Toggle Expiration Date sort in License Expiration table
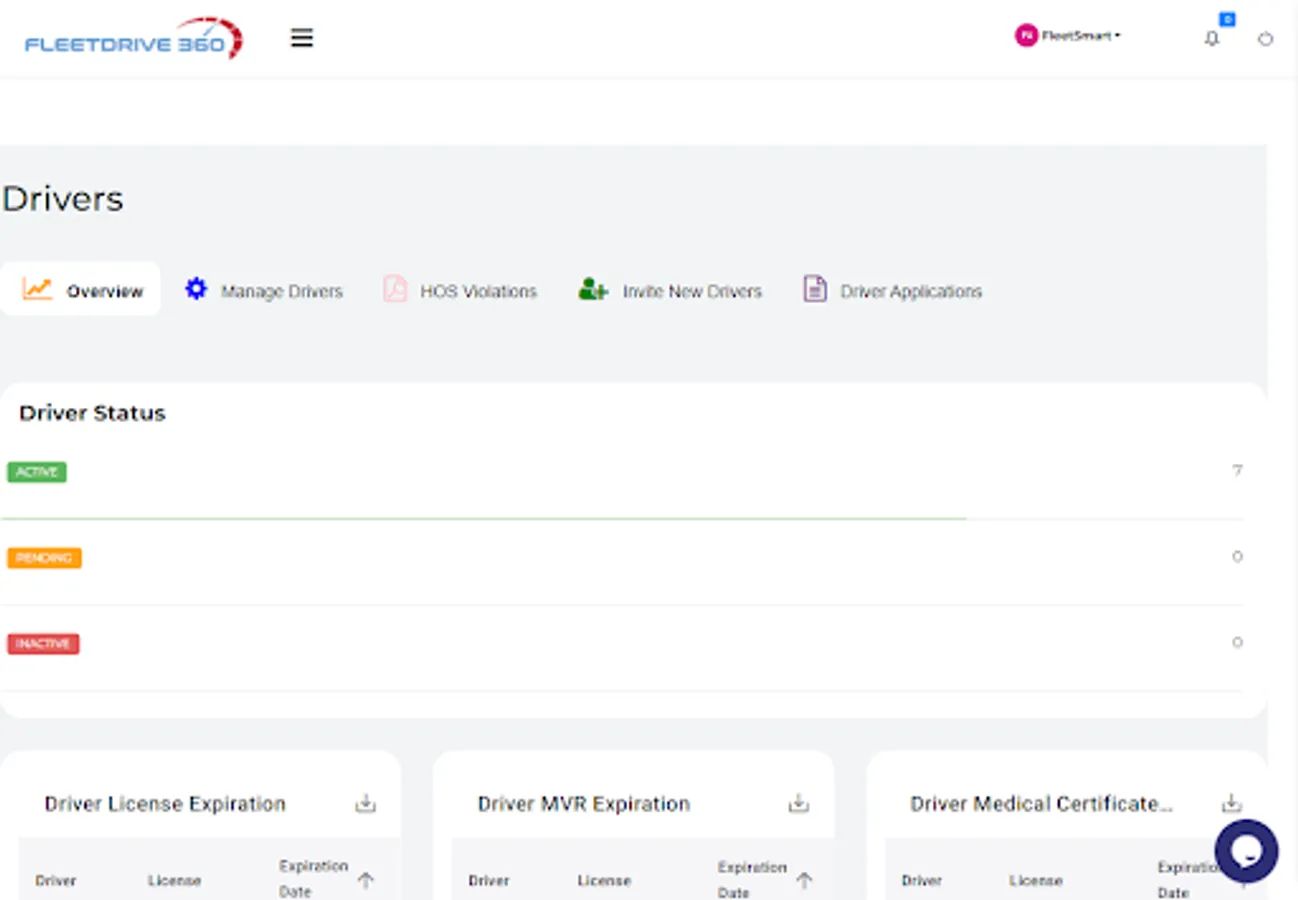The height and width of the screenshot is (900, 1298). pyautogui.click(x=367, y=880)
